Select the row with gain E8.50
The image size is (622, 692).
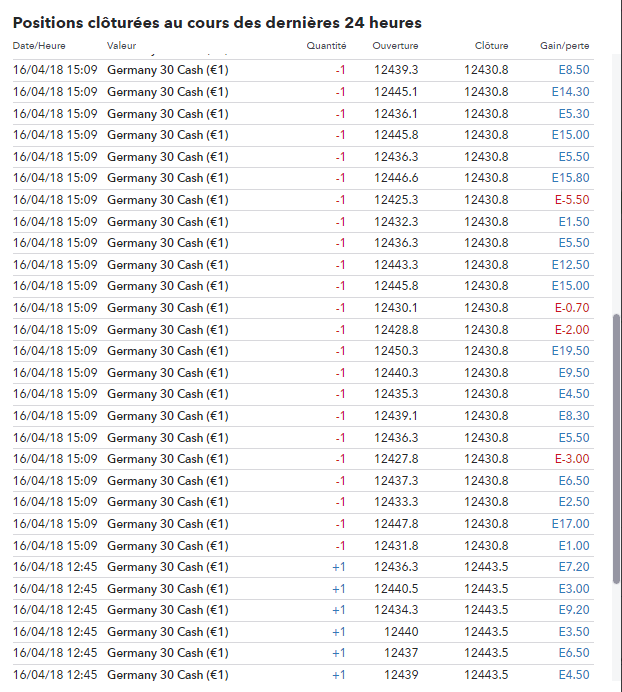pos(300,70)
